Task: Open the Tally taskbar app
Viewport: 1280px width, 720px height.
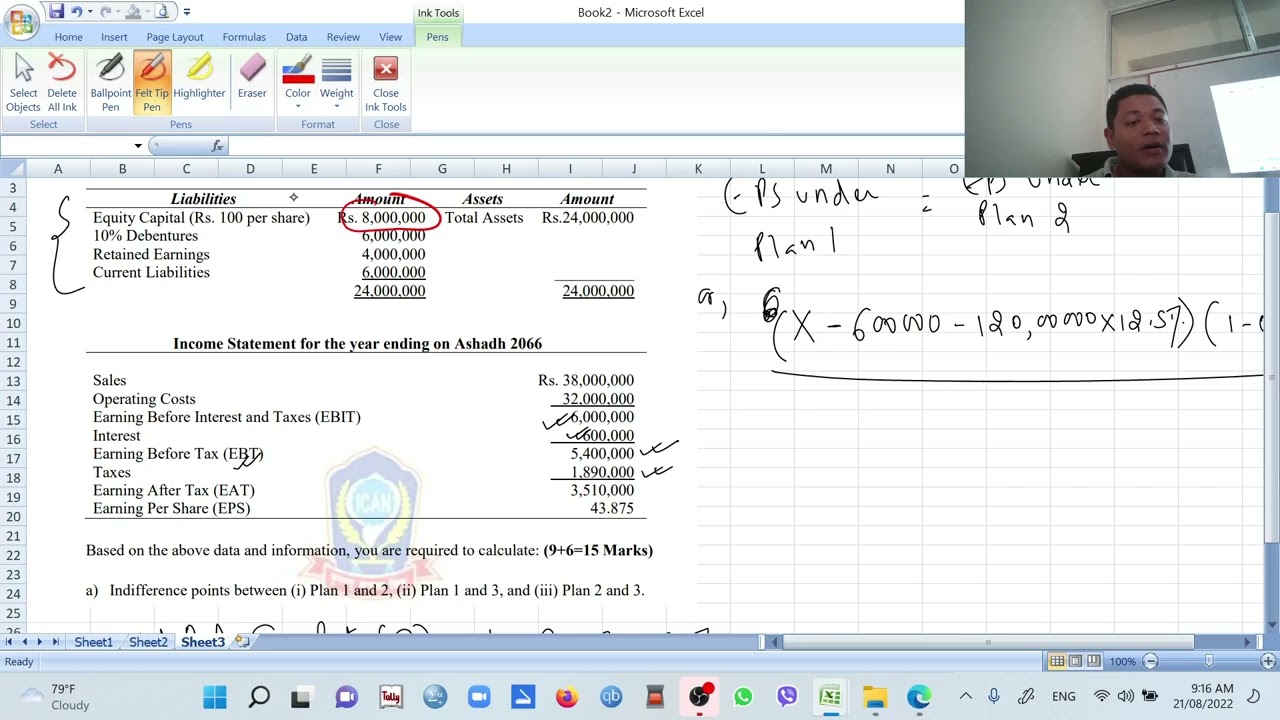Action: [x=391, y=697]
